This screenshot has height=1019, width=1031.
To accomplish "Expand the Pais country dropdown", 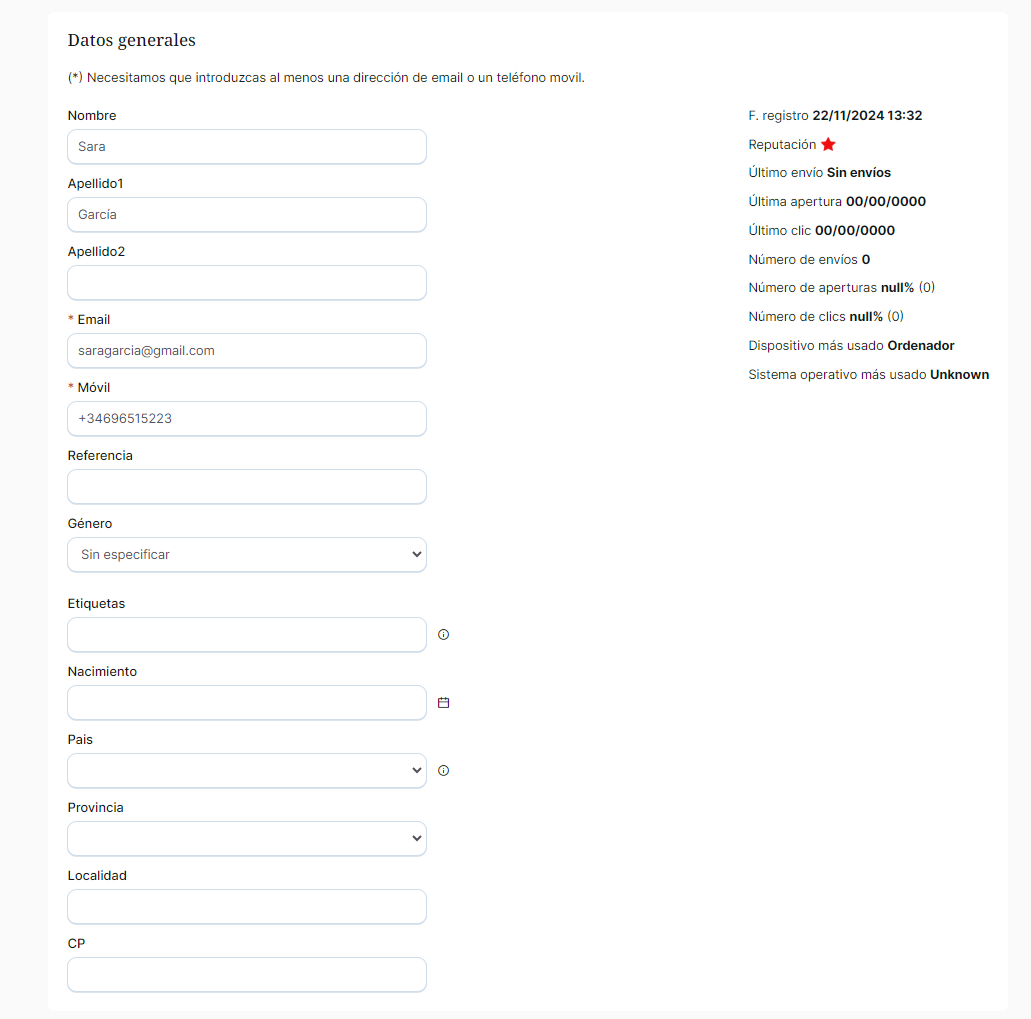I will (x=247, y=771).
